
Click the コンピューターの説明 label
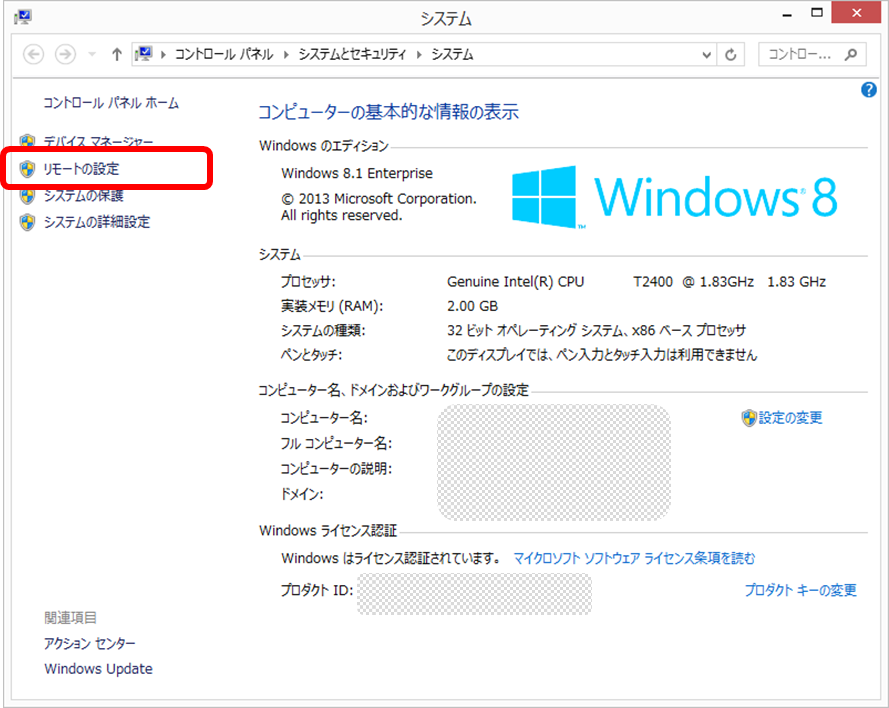click(336, 469)
